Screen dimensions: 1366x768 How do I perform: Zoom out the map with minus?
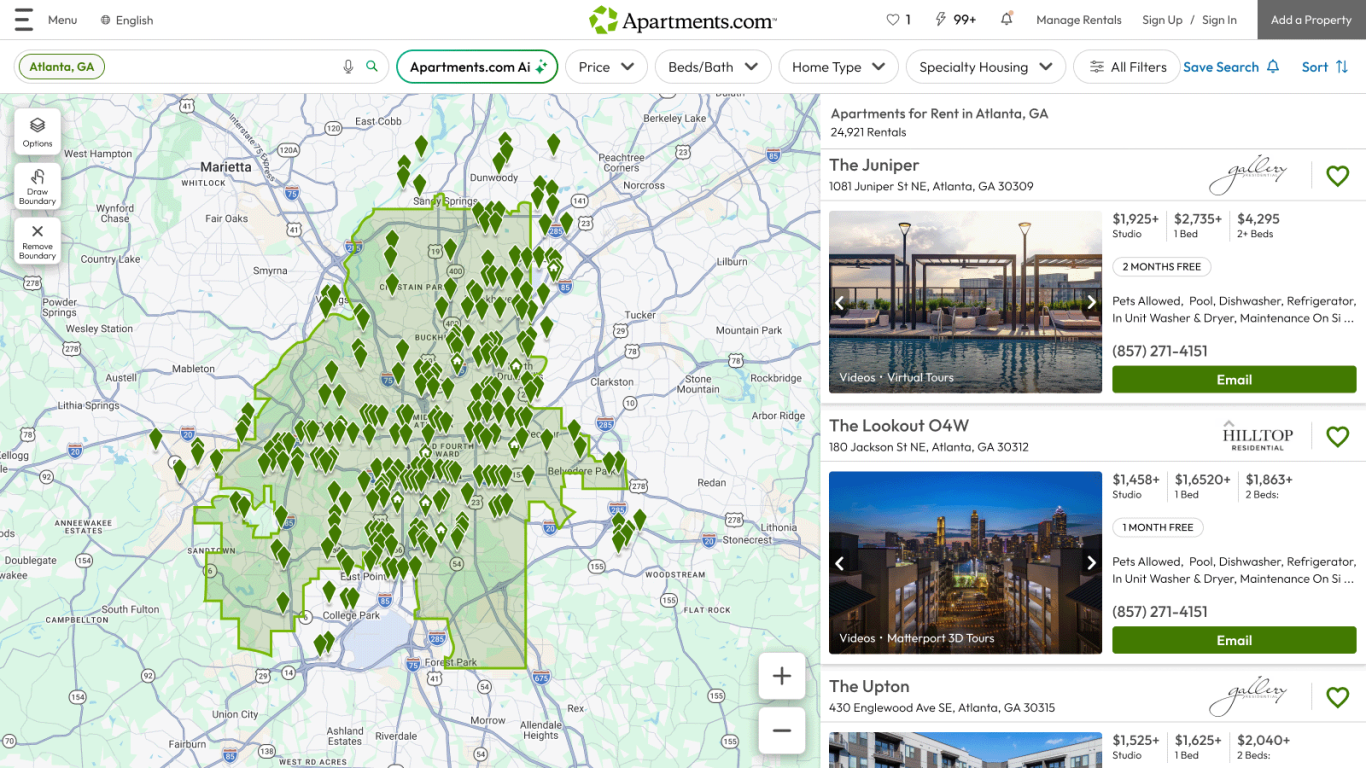[x=782, y=730]
